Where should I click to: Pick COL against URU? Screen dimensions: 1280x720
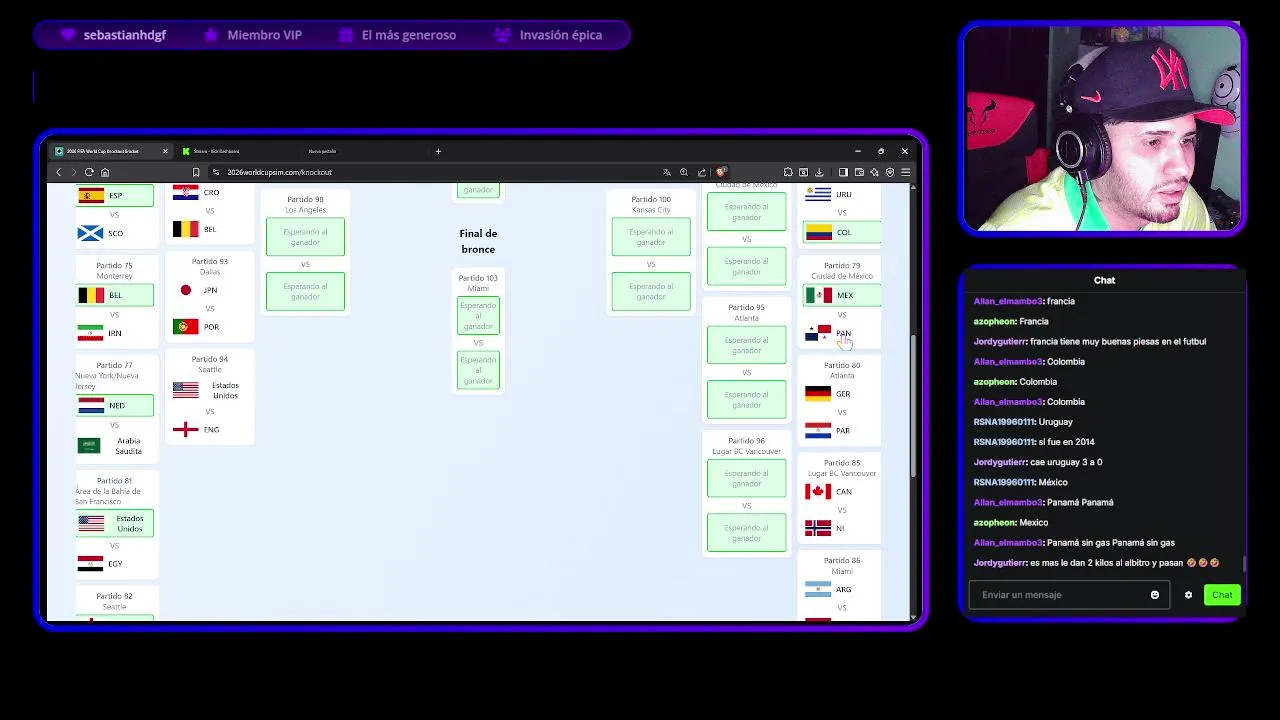(842, 232)
